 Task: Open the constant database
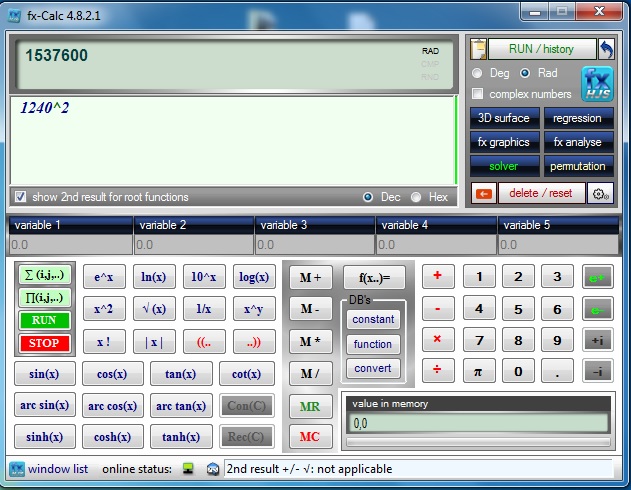(373, 319)
